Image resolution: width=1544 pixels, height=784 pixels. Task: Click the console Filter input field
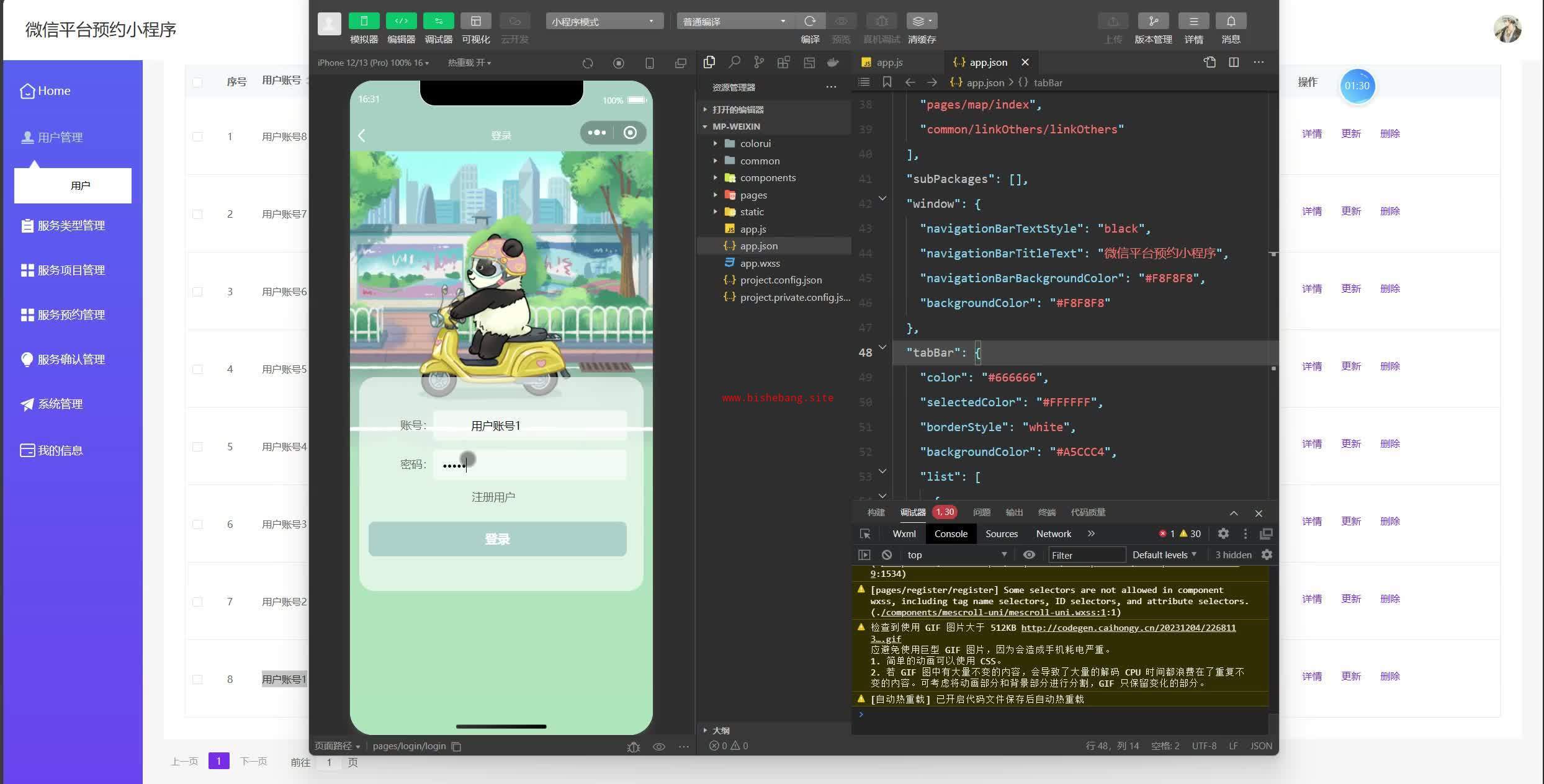(1086, 555)
